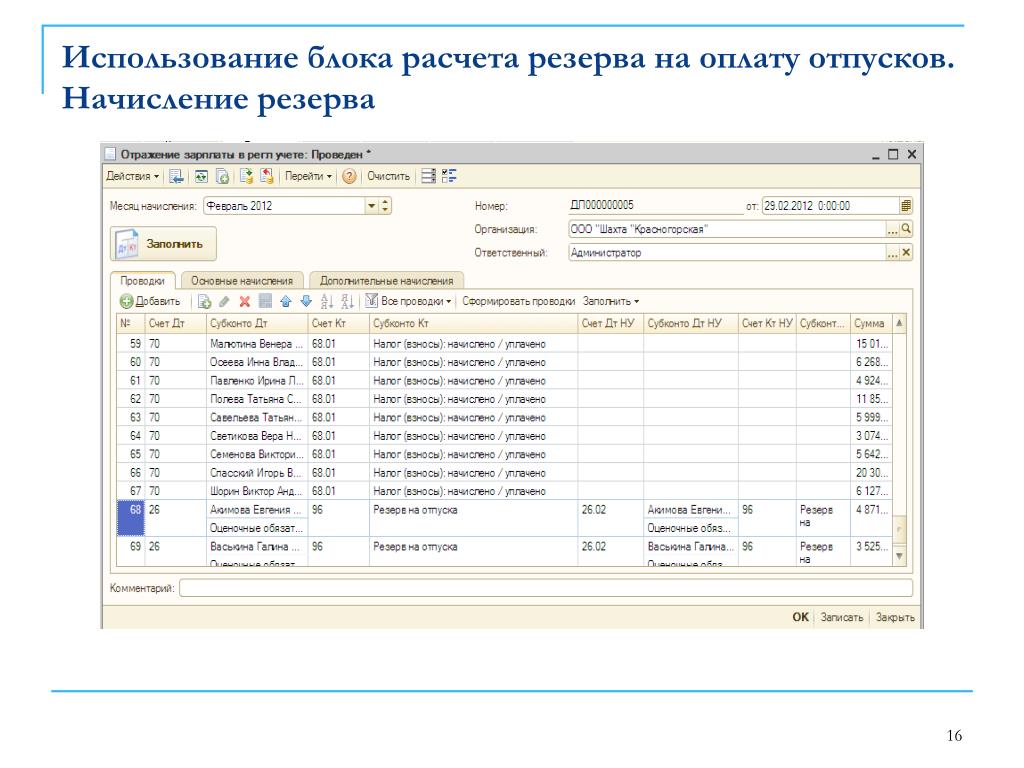Open the Заполнить dropdown in table toolbar
Screen dimensions: 1024x768
tap(611, 302)
